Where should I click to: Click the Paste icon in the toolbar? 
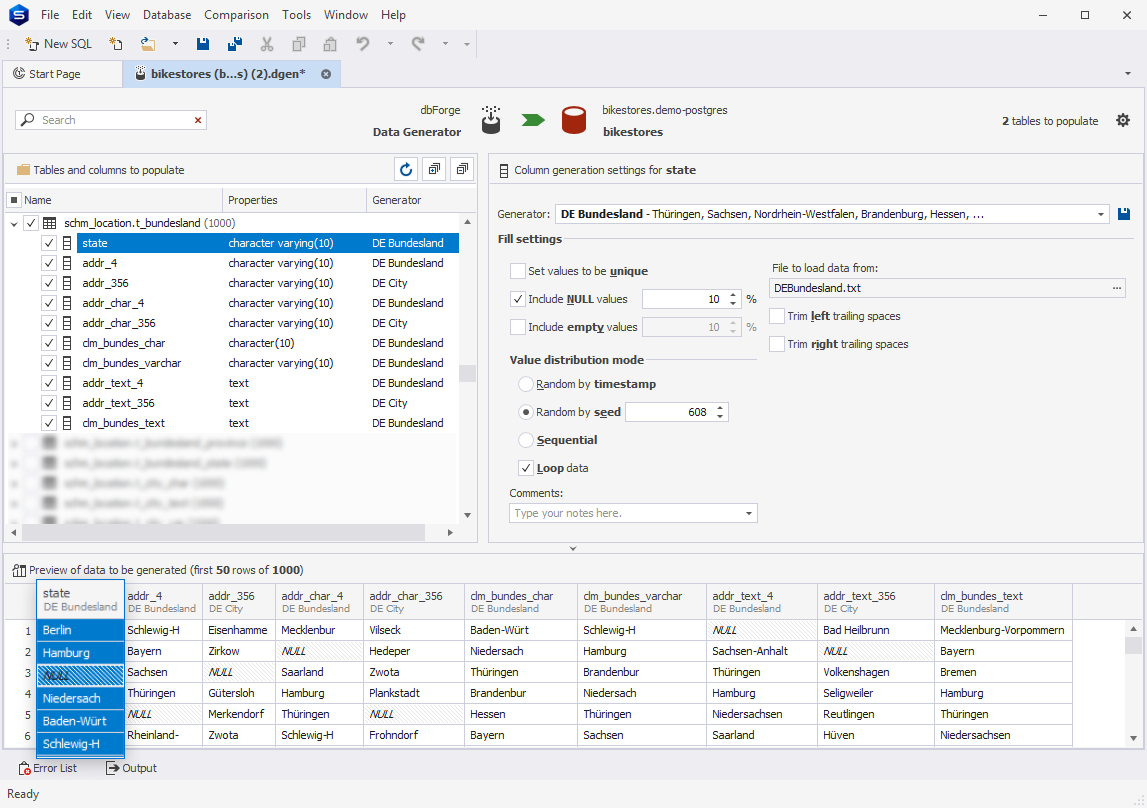pyautogui.click(x=330, y=44)
